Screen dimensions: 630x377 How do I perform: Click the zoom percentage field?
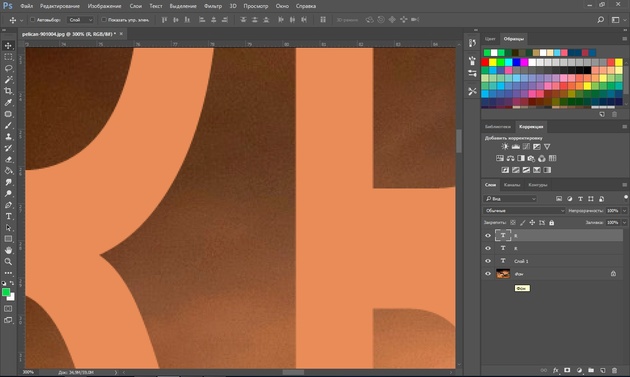(29, 372)
